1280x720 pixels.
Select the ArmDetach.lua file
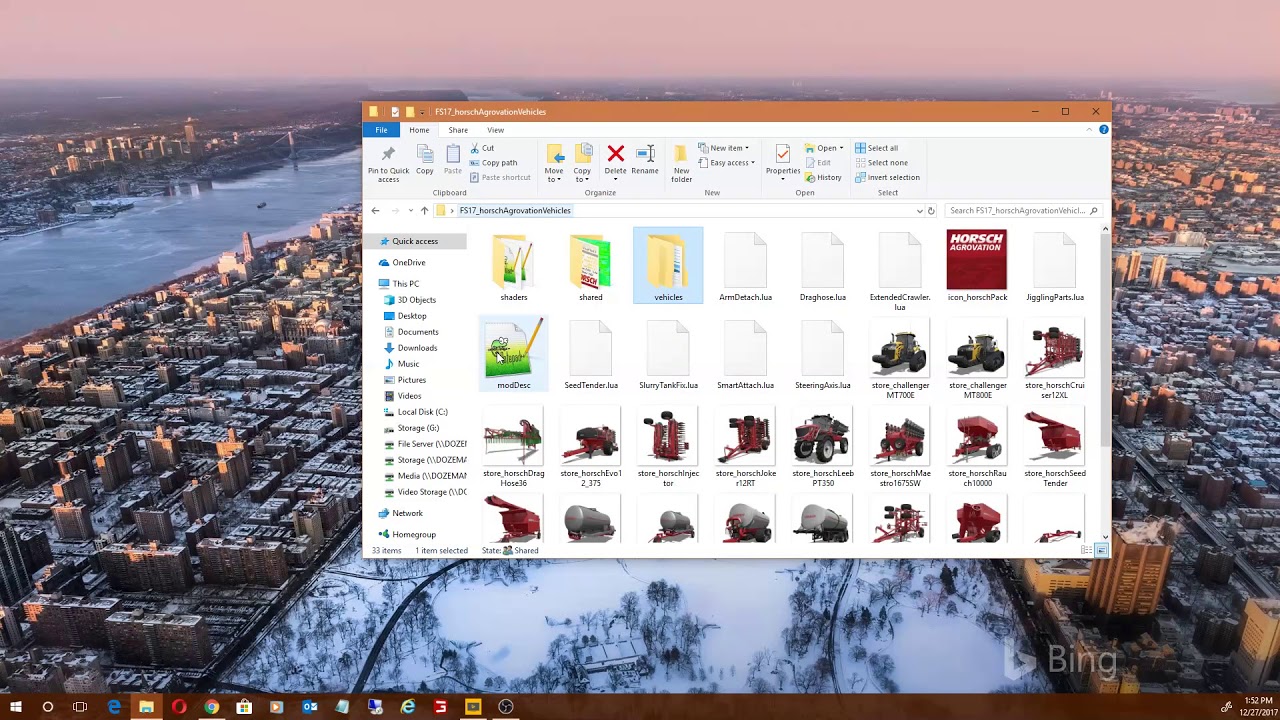click(x=745, y=266)
